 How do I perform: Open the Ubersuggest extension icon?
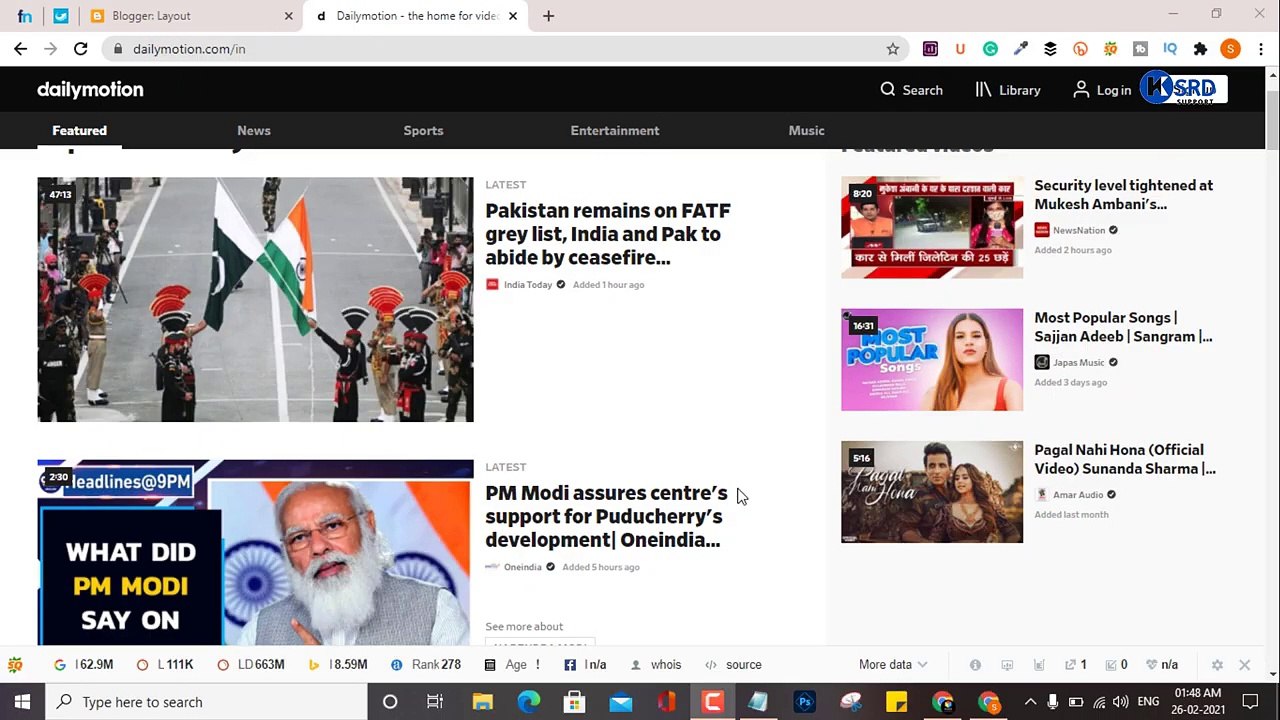pos(960,49)
